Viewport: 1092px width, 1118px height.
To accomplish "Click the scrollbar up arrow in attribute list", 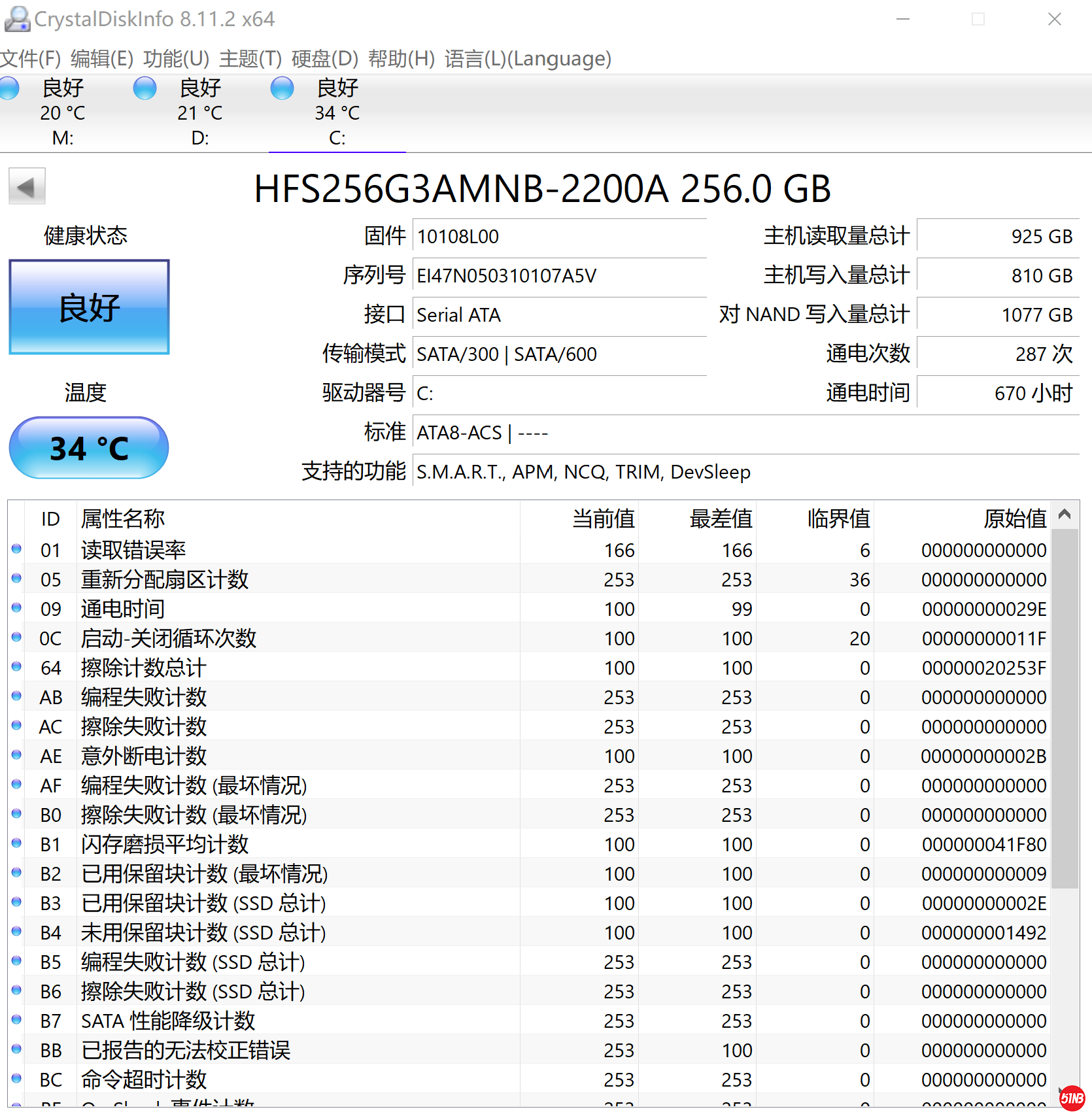I will pyautogui.click(x=1064, y=515).
